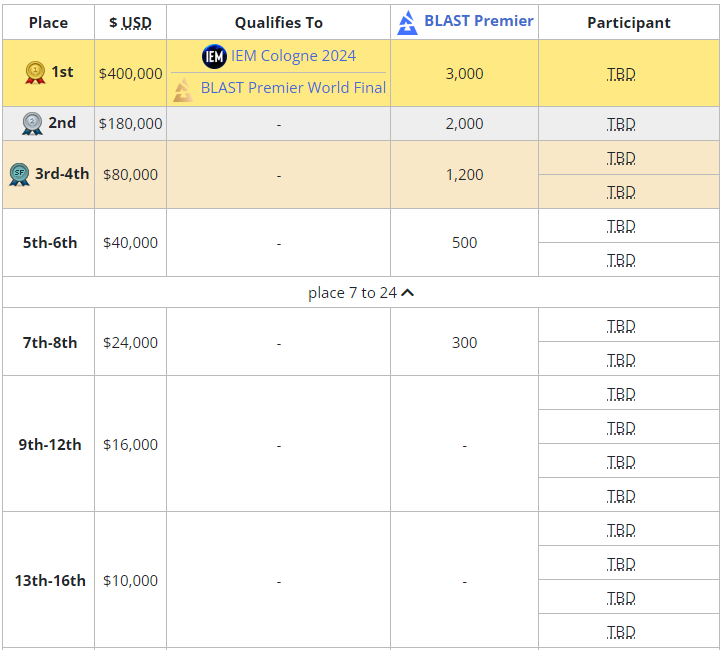
Task: Click the Participant column header
Action: [628, 22]
